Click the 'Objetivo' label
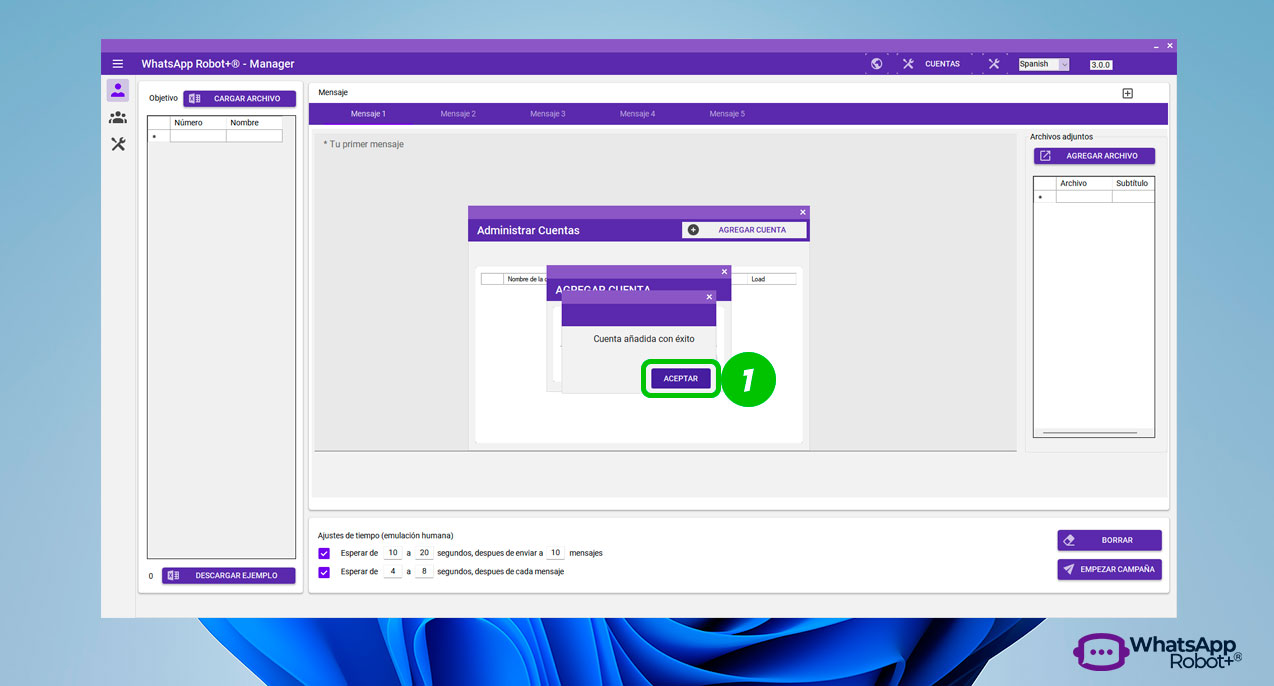 [x=163, y=98]
